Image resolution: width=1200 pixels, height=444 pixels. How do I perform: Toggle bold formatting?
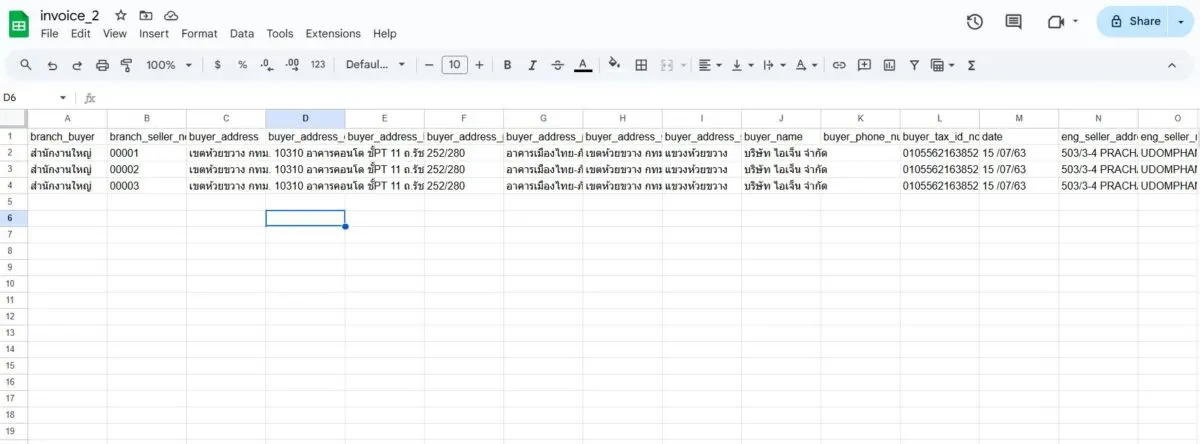pos(507,65)
